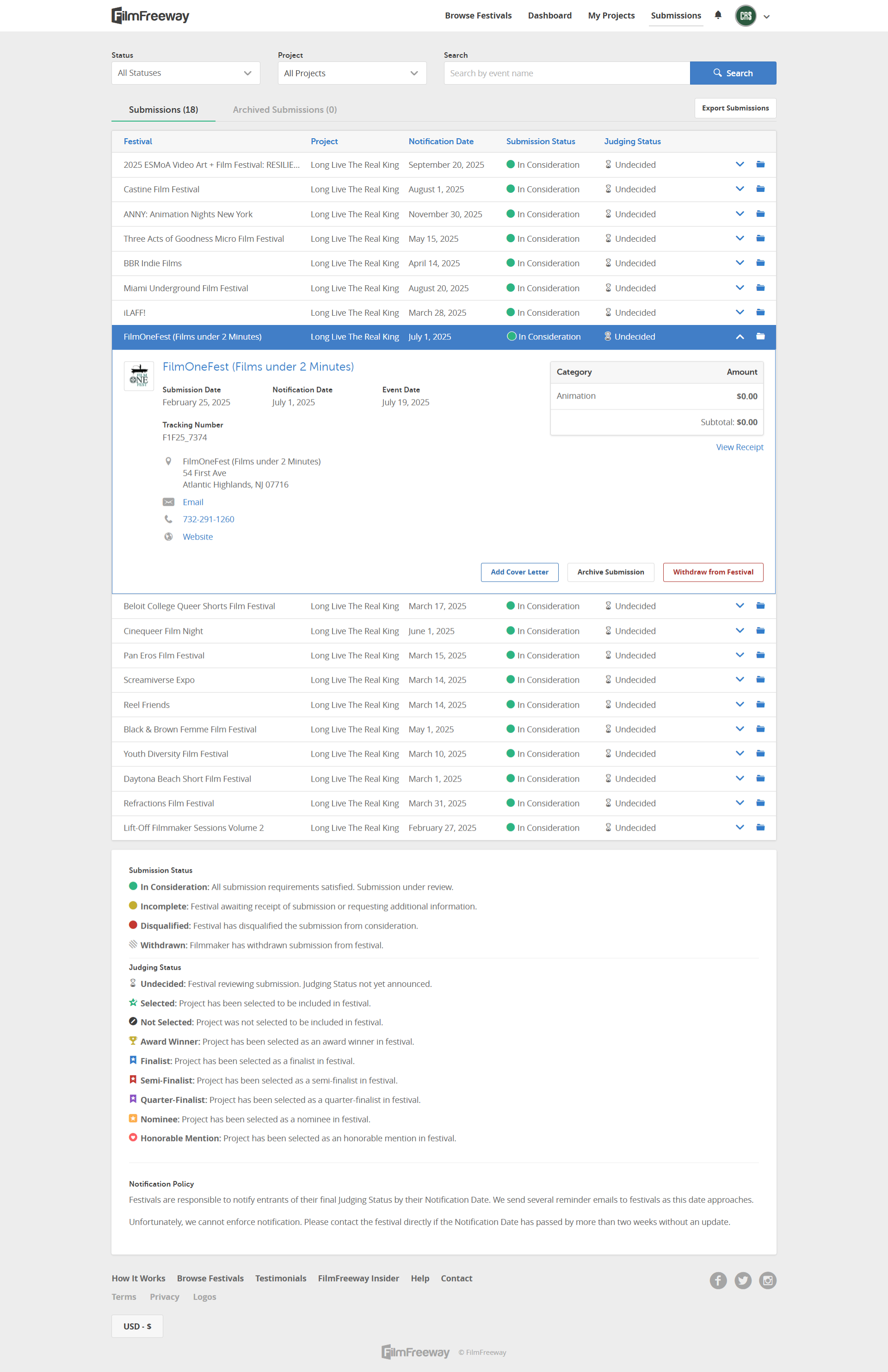The height and width of the screenshot is (1372, 888).
Task: Open the Twitter footer icon
Action: [743, 1280]
